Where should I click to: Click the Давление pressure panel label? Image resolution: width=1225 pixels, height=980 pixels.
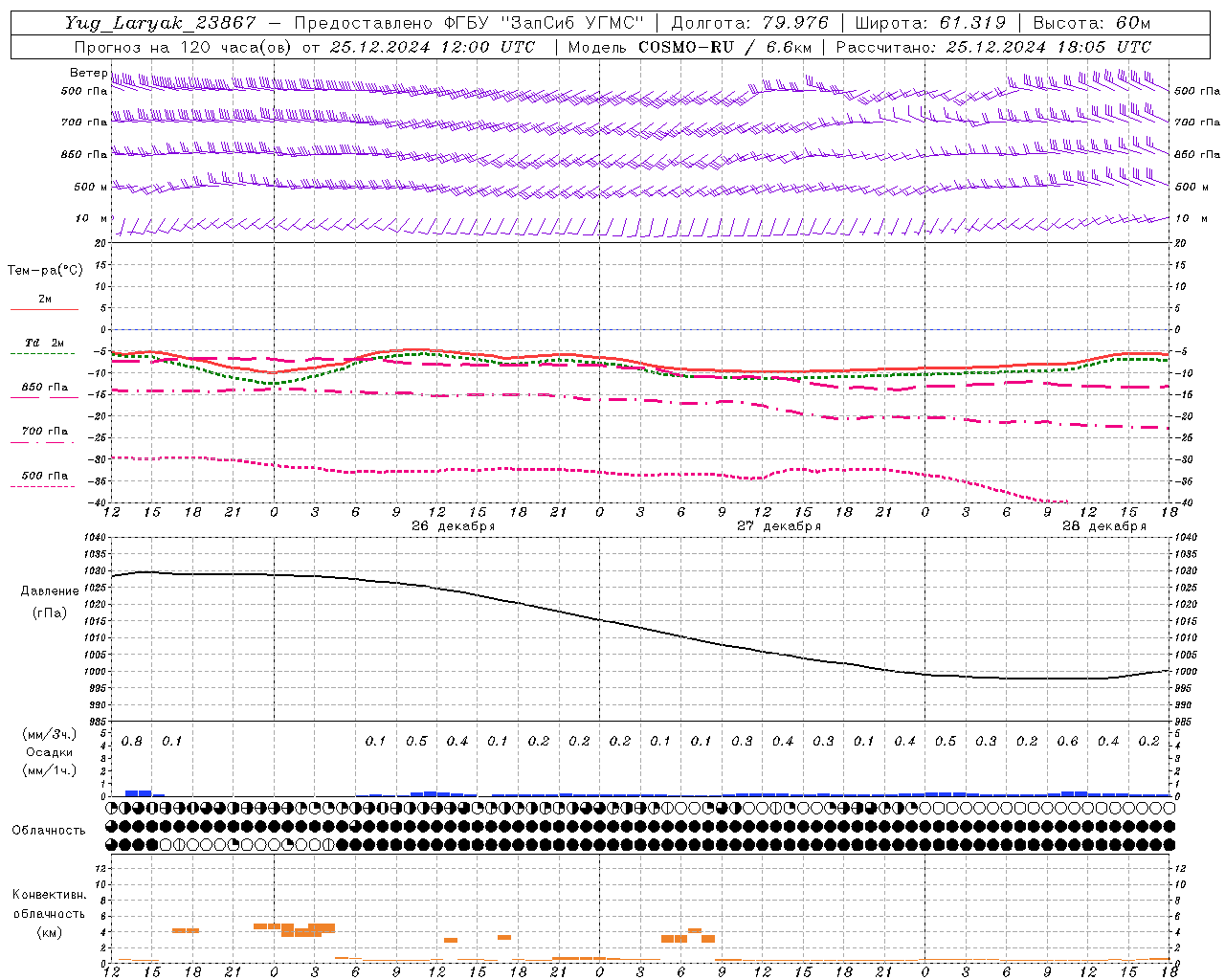coord(50,591)
